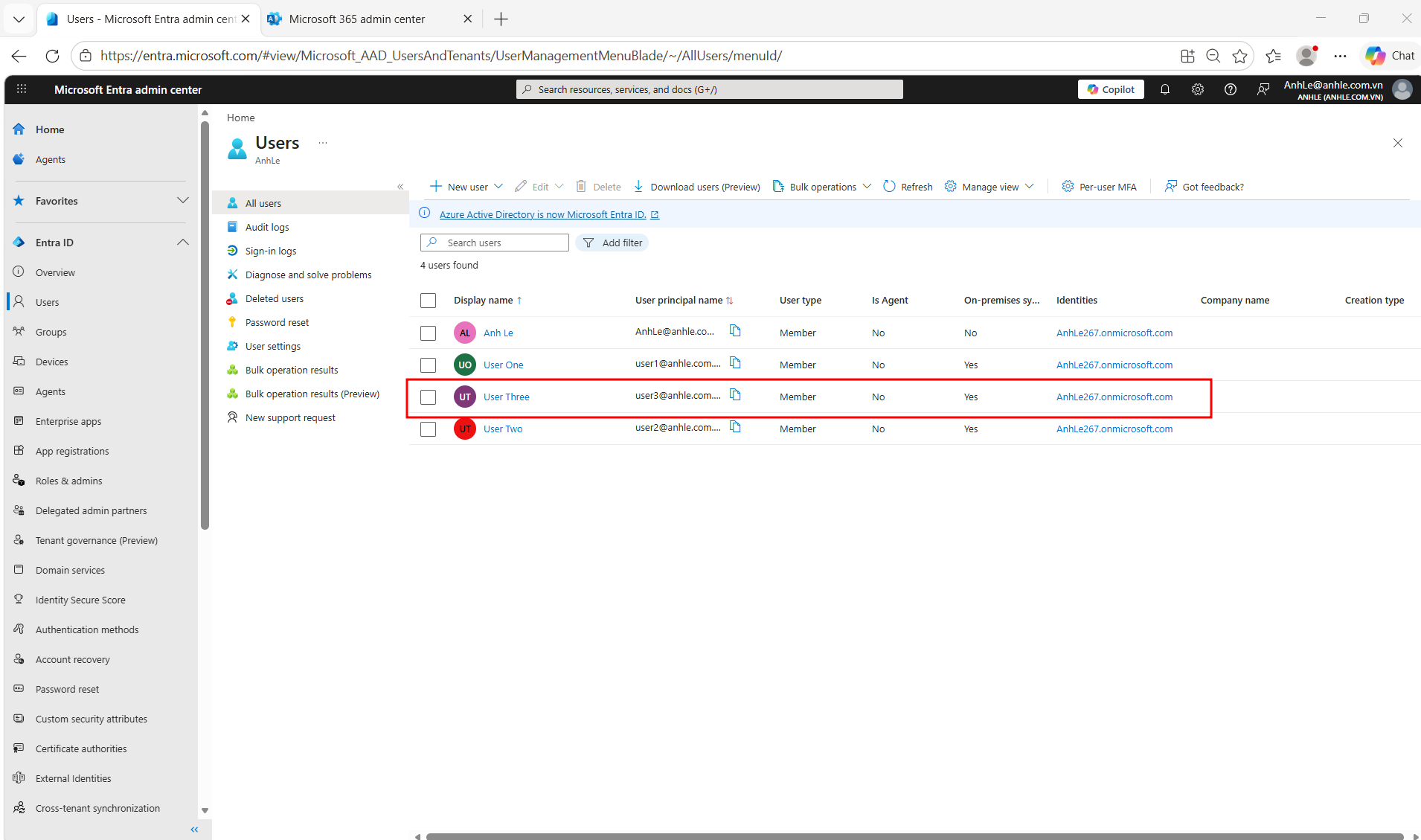
Task: Click the Anh Le avatar badge
Action: coord(465,333)
